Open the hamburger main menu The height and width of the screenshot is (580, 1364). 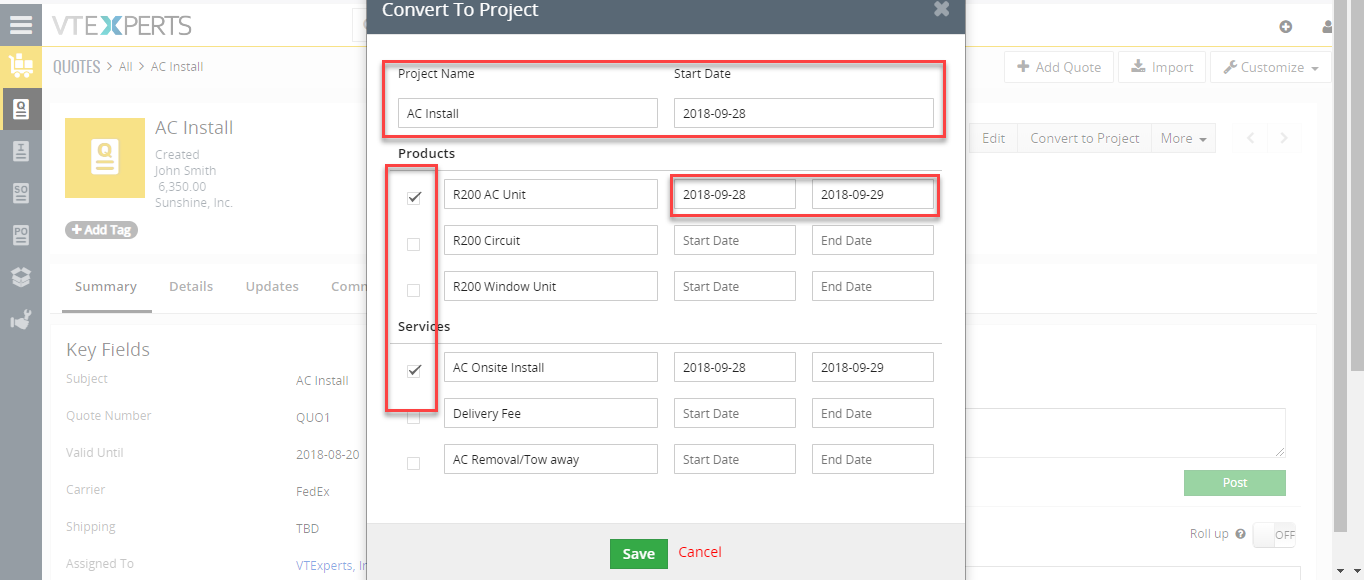click(x=21, y=24)
